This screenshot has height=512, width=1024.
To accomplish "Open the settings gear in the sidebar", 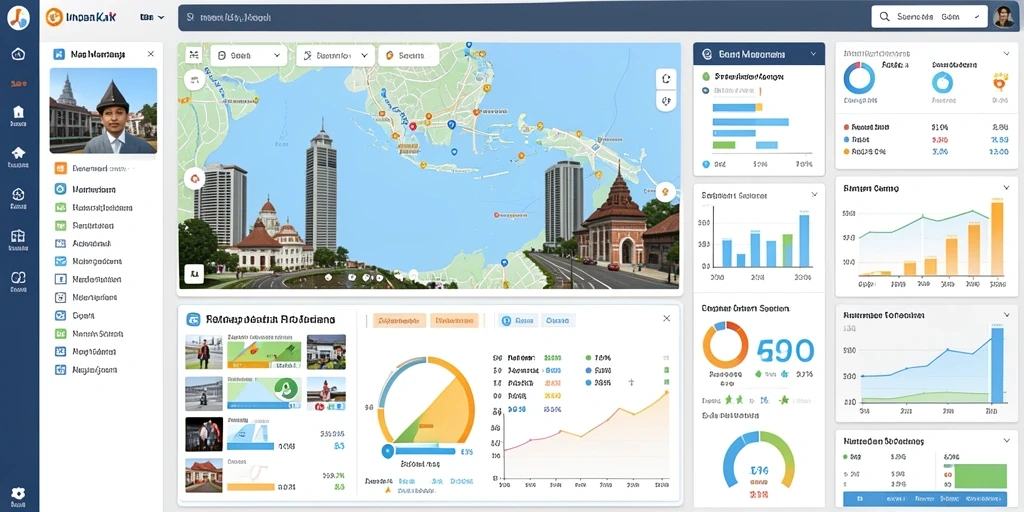I will (18, 493).
